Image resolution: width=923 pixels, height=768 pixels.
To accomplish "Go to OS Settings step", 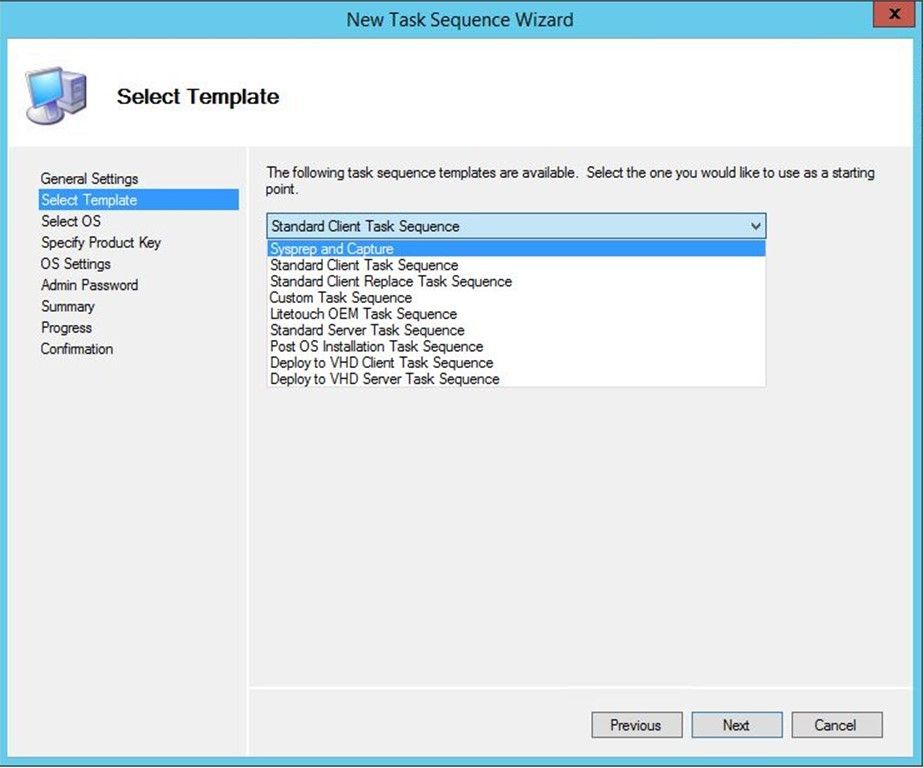I will coord(75,264).
